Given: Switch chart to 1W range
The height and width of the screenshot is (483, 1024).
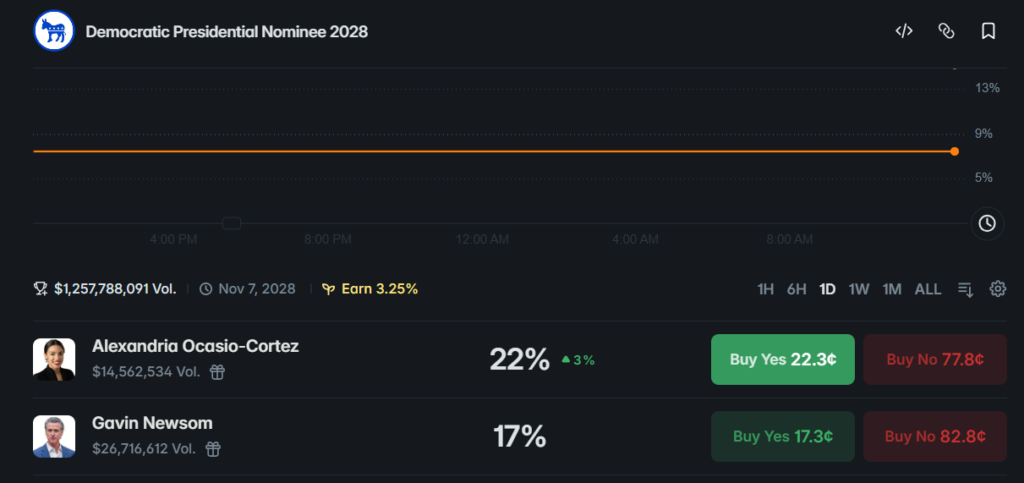Looking at the screenshot, I should pyautogui.click(x=859, y=289).
